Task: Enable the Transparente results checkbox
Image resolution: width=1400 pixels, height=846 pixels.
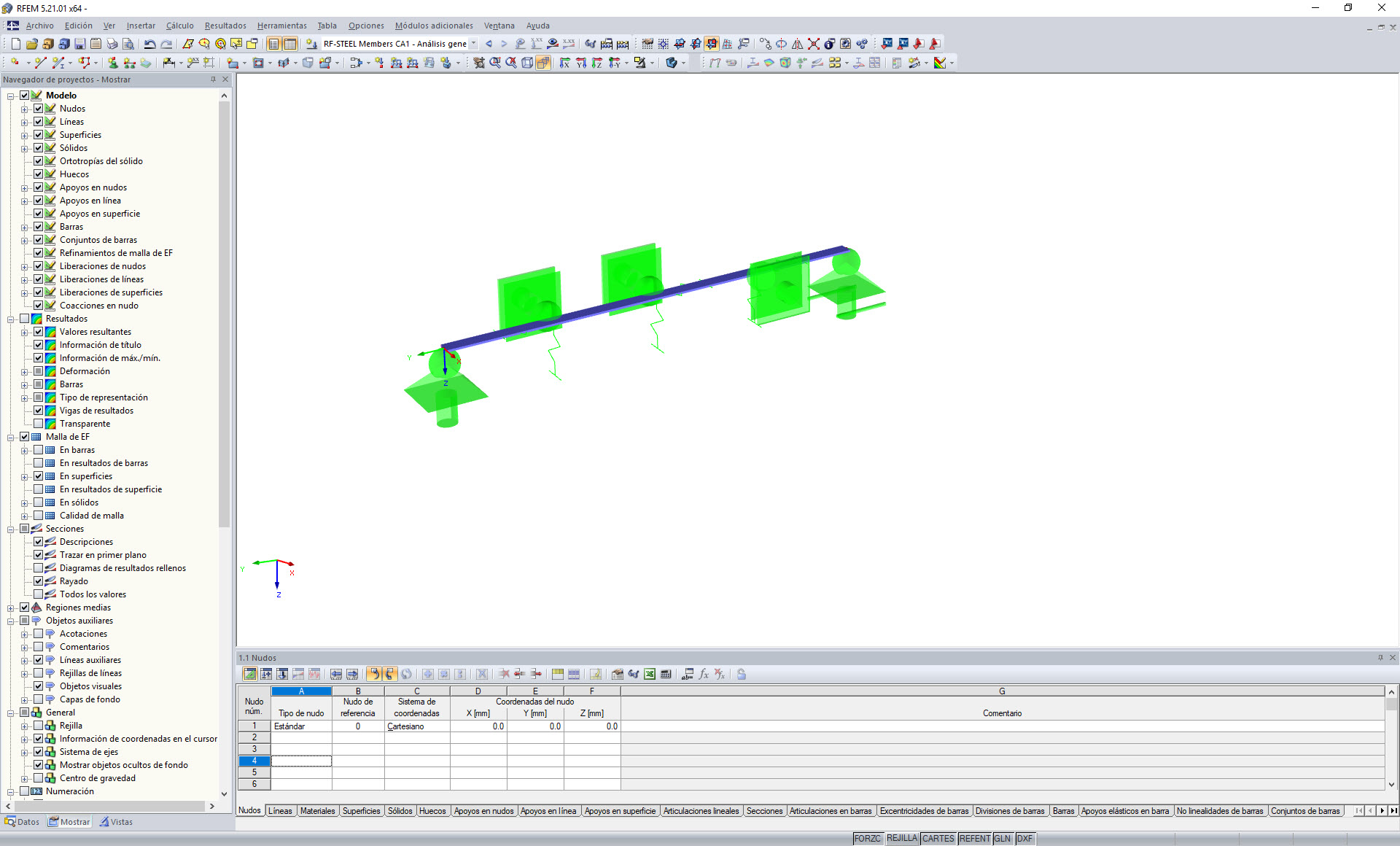Action: (38, 424)
